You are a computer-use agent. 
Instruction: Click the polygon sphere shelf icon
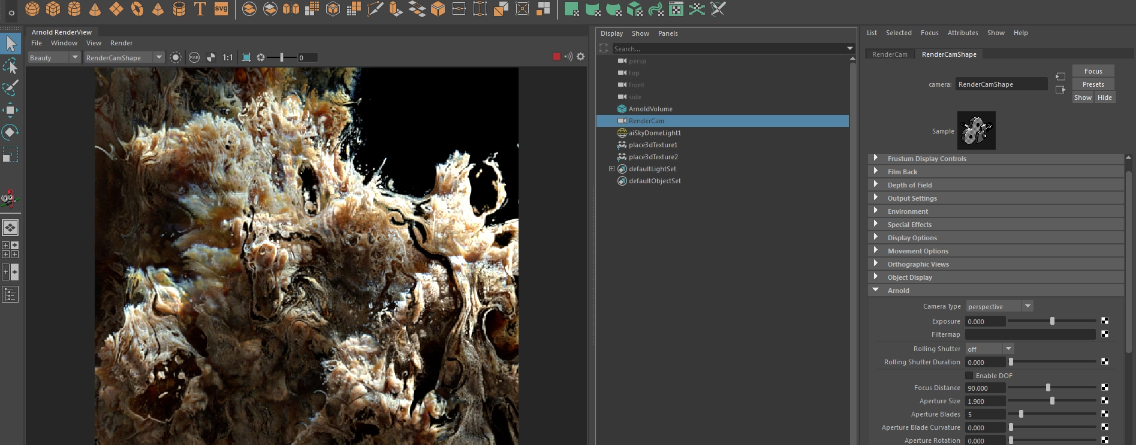[32, 10]
